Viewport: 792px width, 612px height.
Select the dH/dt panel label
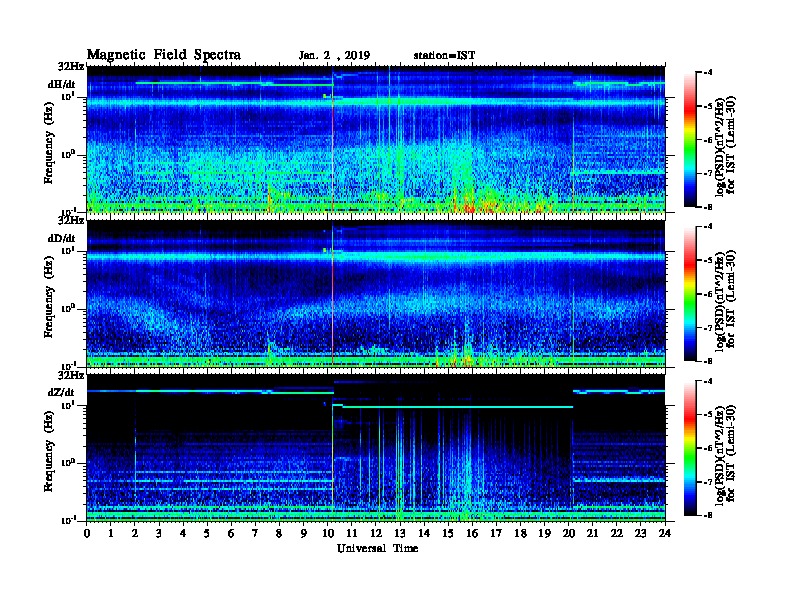pyautogui.click(x=62, y=85)
